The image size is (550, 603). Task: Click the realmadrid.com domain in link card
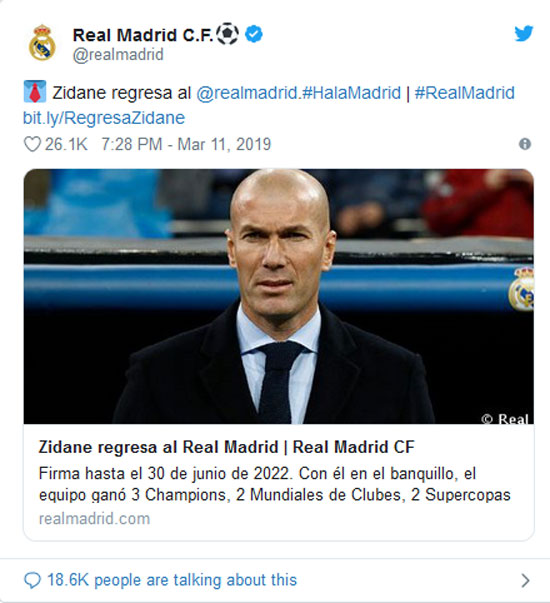[94, 519]
